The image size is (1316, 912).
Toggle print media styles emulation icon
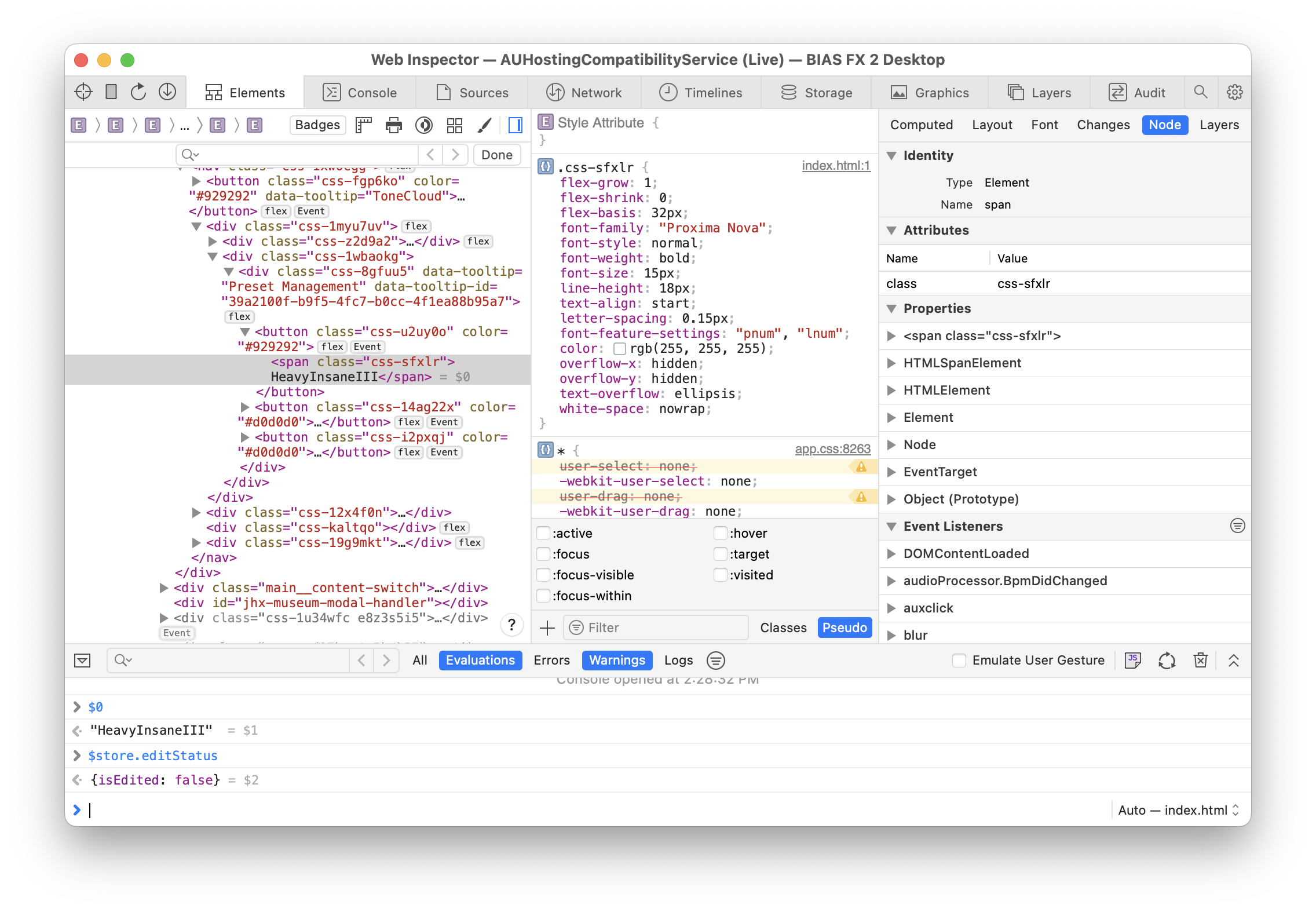click(x=394, y=125)
